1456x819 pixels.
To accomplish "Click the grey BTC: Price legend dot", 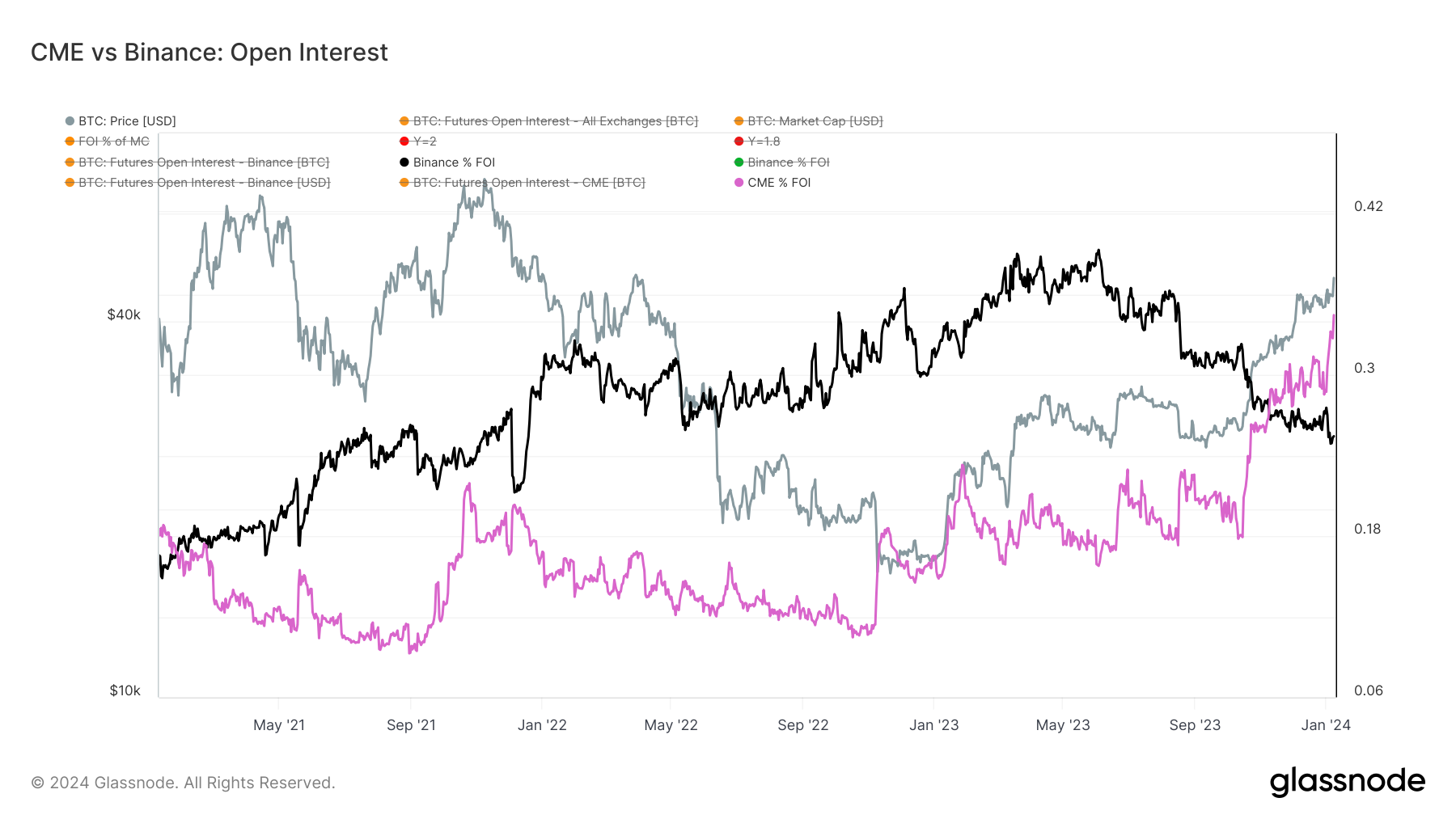I will coord(70,121).
